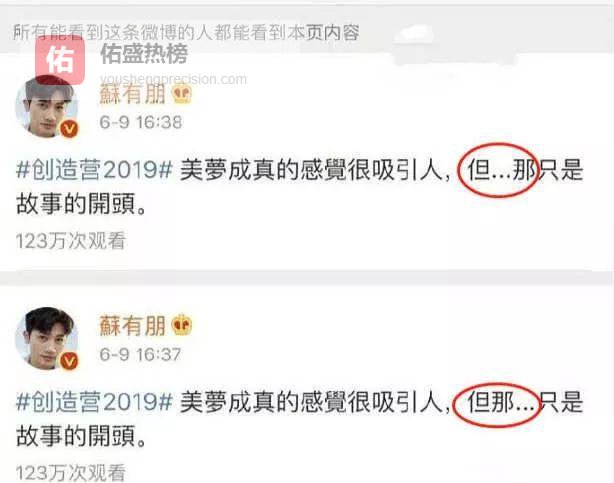
Task: Open the #创造营2019# hashtag in the second post
Action: coord(94,402)
